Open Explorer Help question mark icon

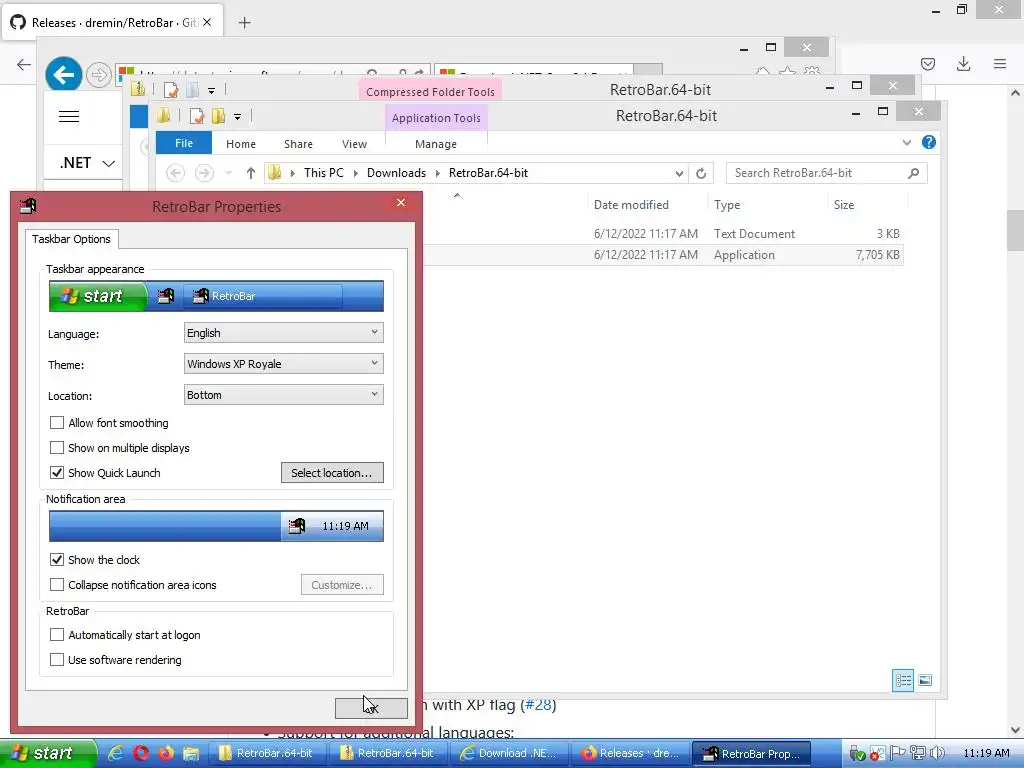pyautogui.click(x=929, y=142)
